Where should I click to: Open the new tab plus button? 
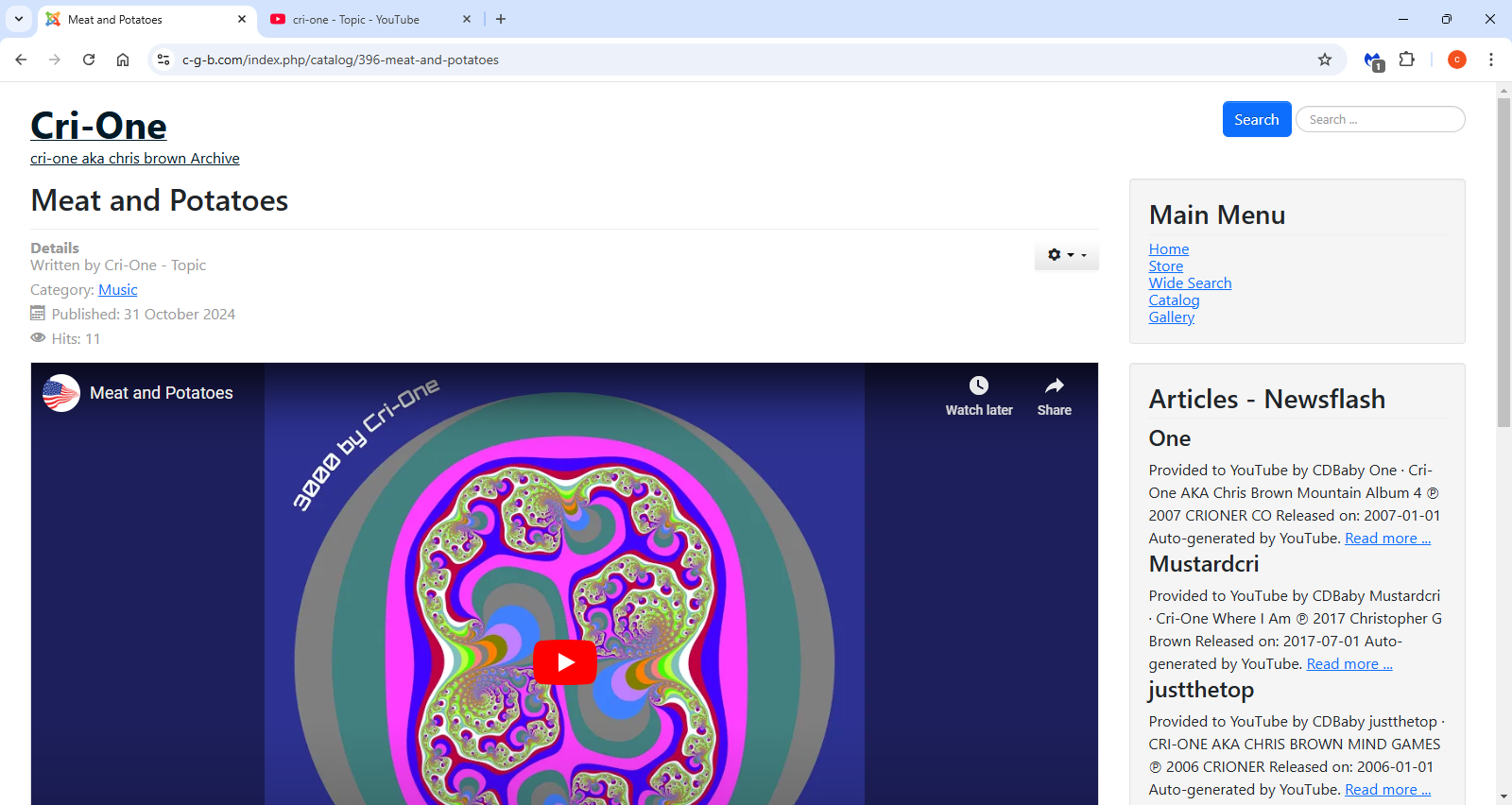501,19
